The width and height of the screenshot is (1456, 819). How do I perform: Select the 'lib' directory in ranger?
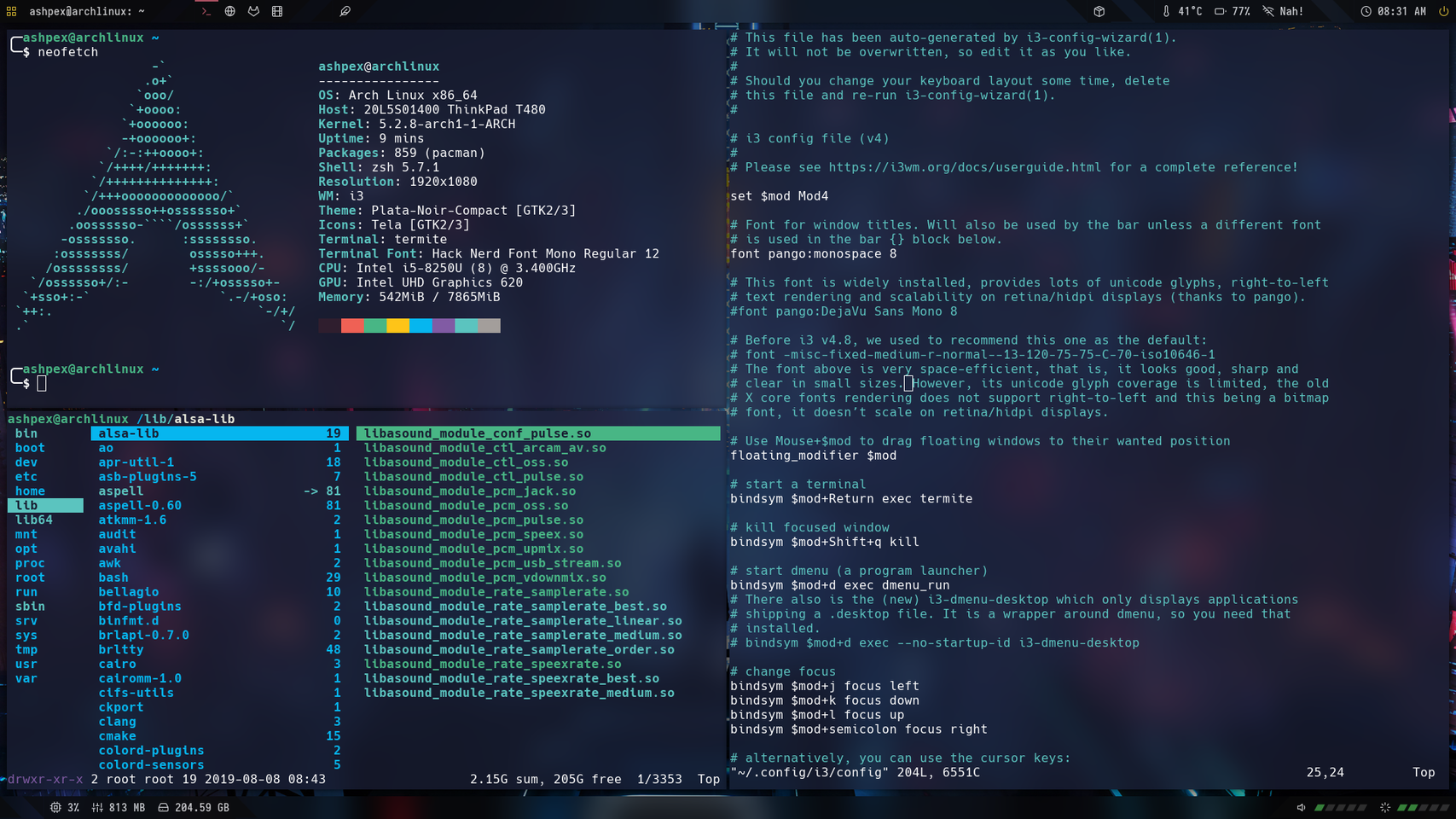(x=27, y=506)
